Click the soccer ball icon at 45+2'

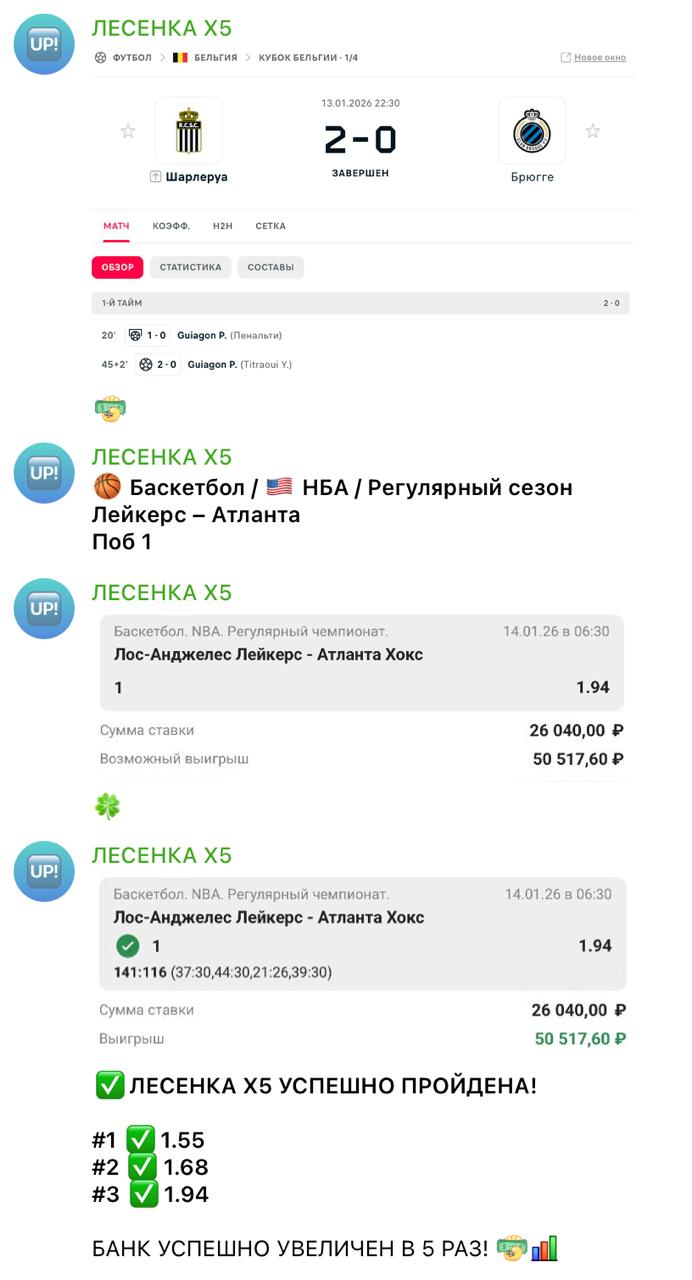145,365
